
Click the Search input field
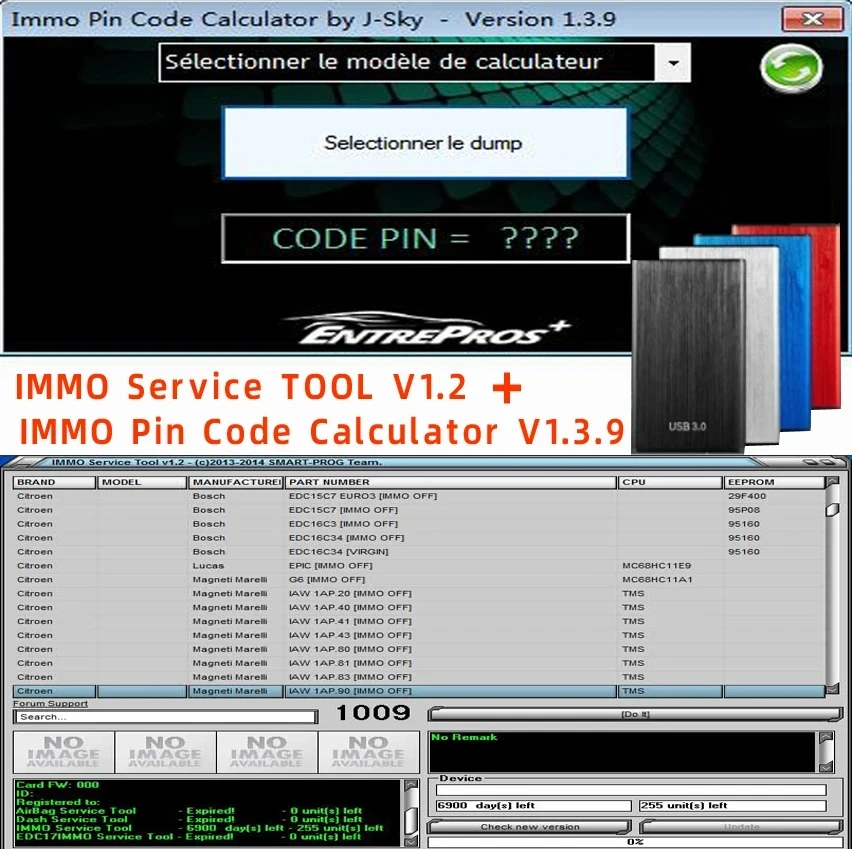[166, 717]
